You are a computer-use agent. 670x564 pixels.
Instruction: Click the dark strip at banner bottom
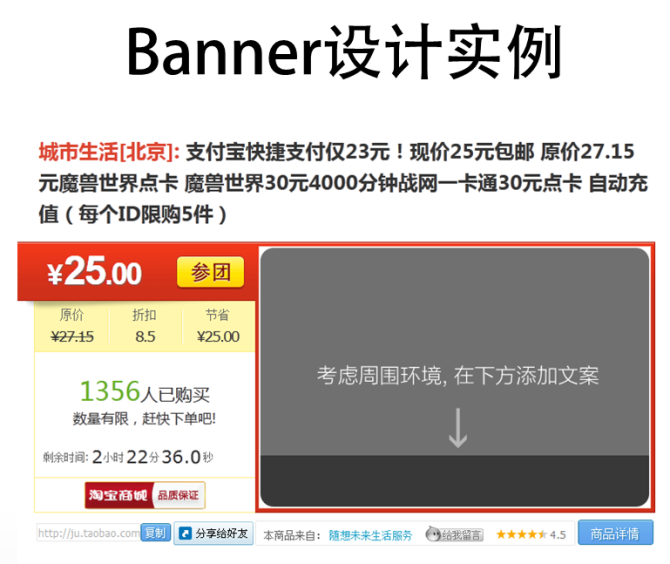coord(455,480)
